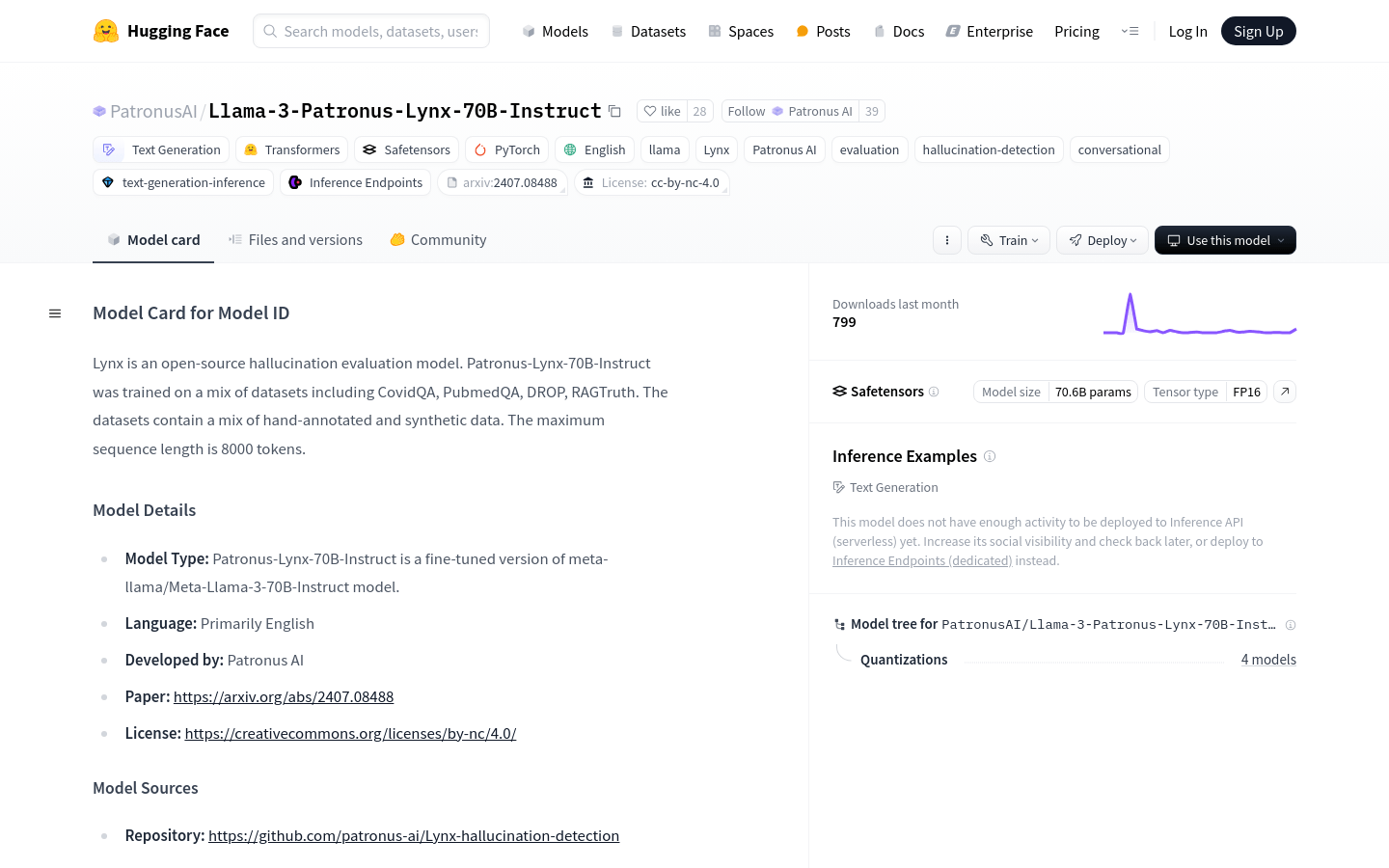The width and height of the screenshot is (1389, 868).
Task: Click the heart like icon
Action: [650, 111]
